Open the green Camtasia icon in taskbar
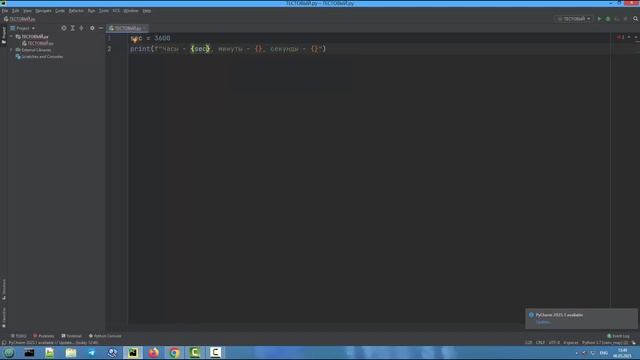 (x=195, y=353)
